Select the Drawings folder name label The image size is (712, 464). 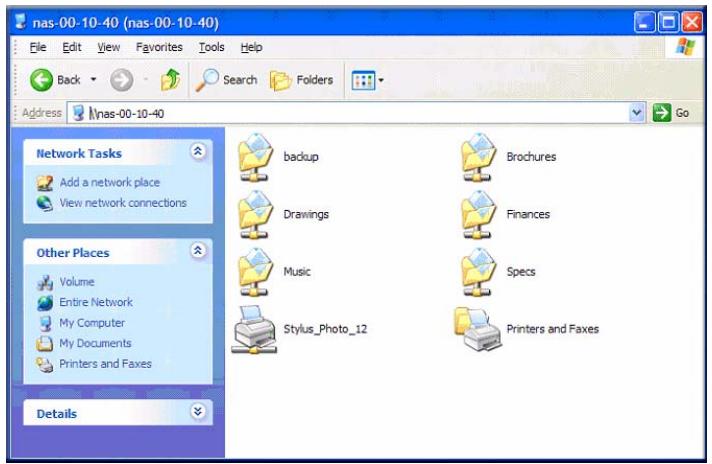306,214
